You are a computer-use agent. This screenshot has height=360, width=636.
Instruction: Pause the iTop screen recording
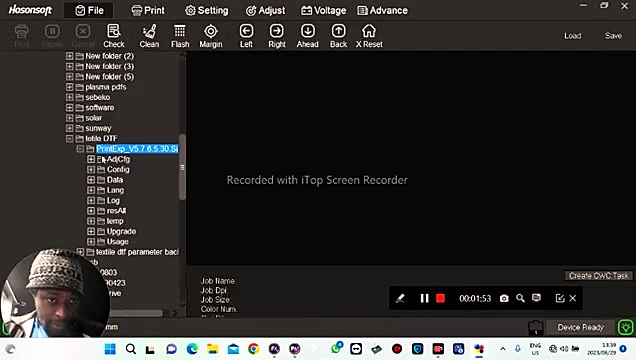point(424,298)
